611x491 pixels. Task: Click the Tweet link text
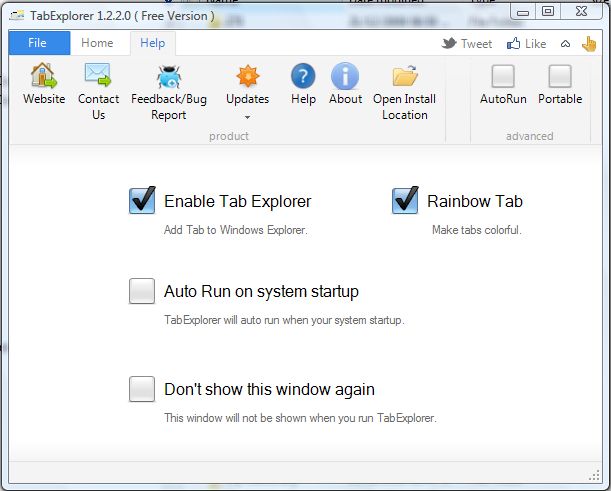tap(476, 44)
